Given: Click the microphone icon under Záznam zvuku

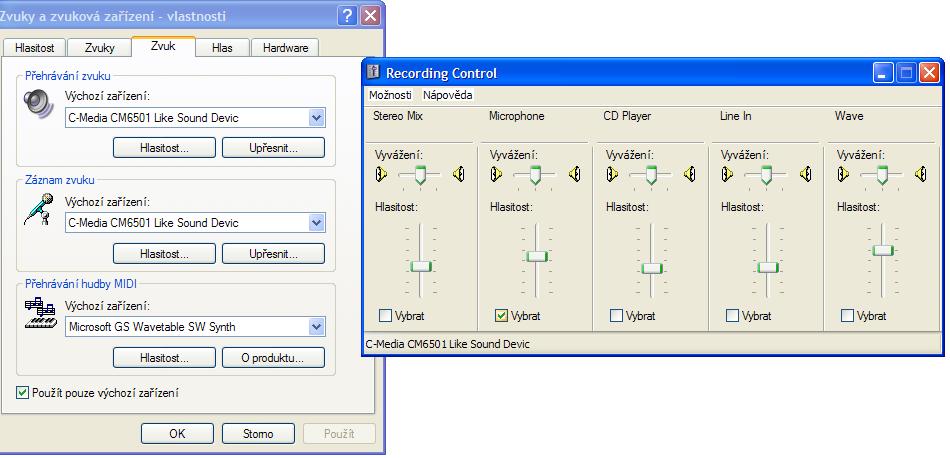Looking at the screenshot, I should 38,209.
